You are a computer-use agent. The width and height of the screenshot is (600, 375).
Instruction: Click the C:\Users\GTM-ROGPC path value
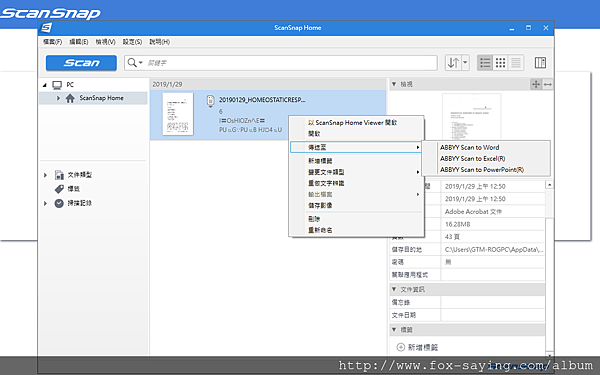point(494,249)
